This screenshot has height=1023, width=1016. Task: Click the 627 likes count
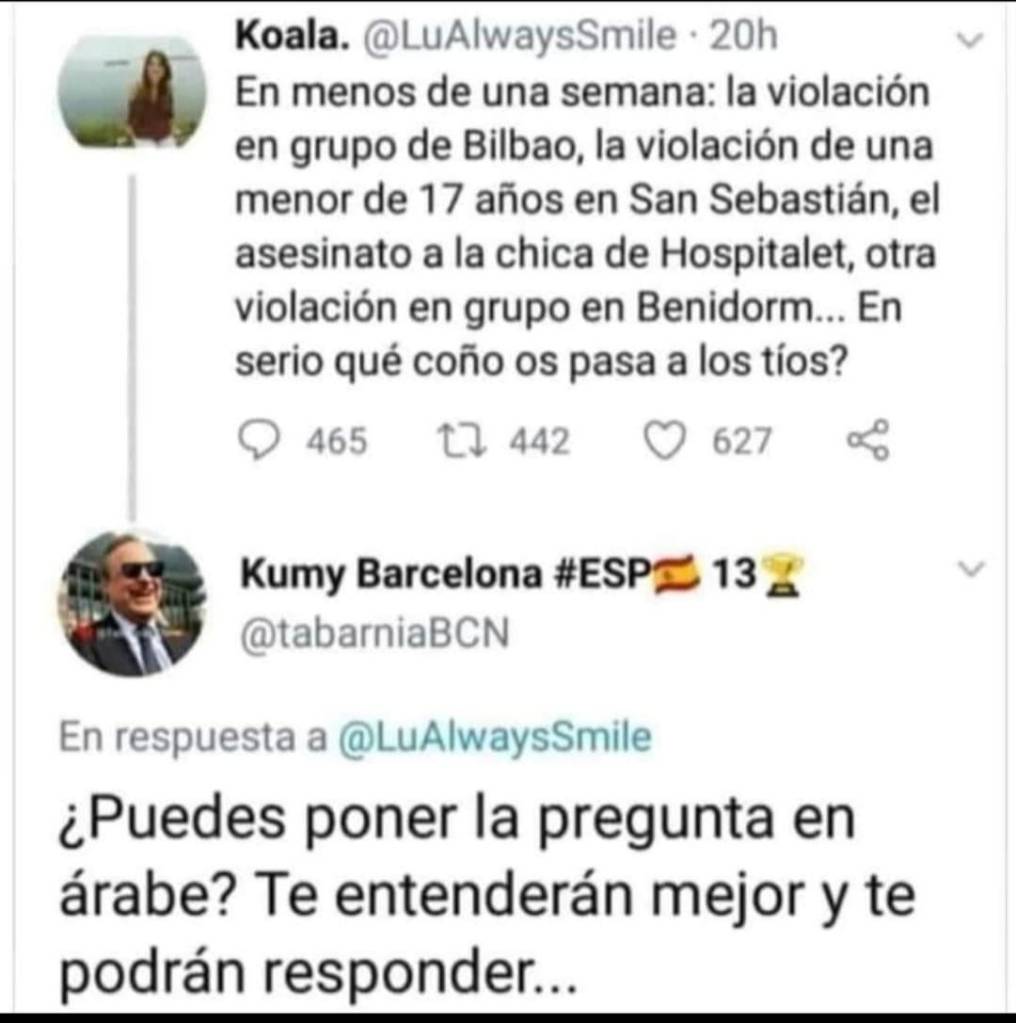click(742, 441)
